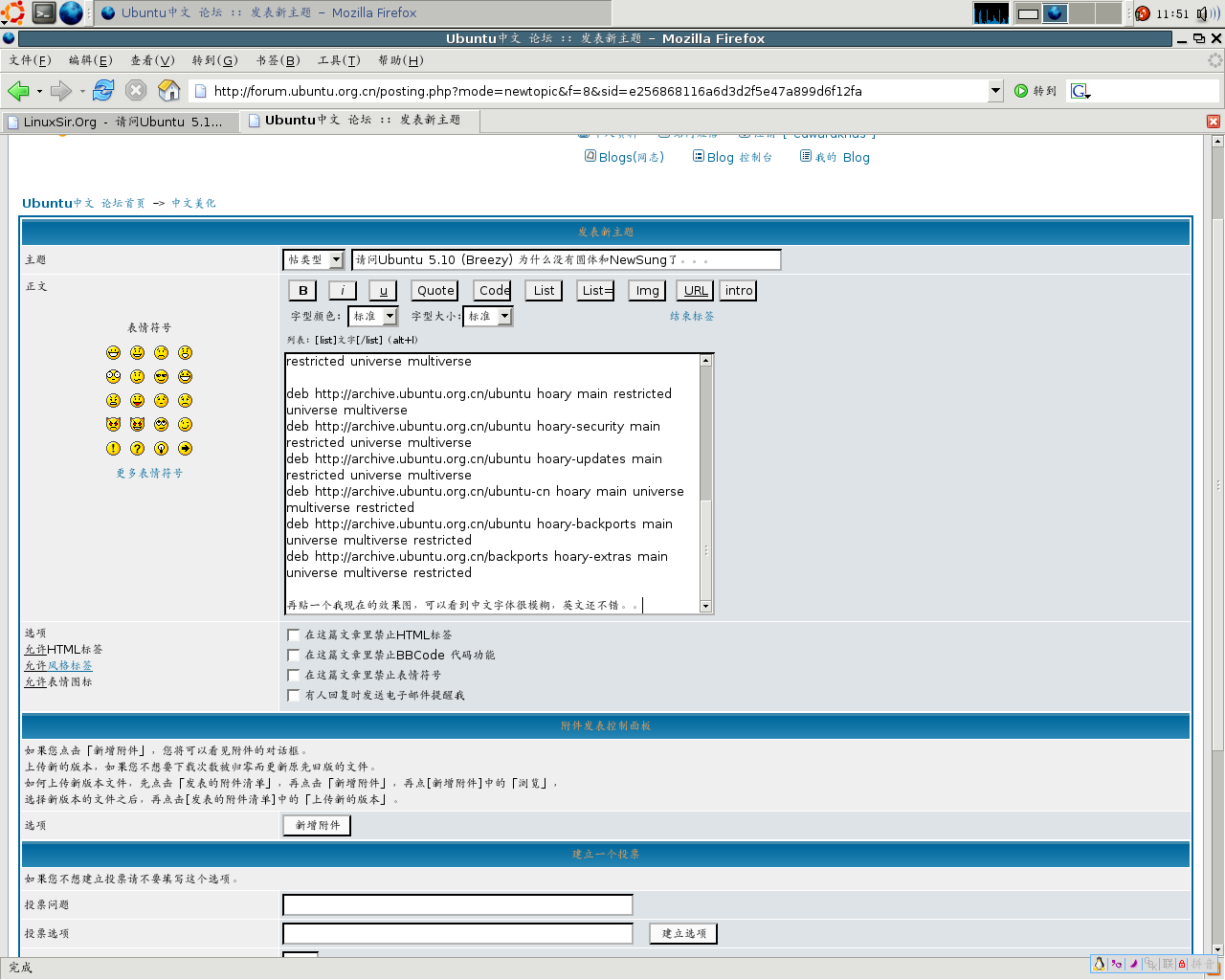Open the update notifier icon in panel
The image size is (1225, 980).
[x=1142, y=13]
